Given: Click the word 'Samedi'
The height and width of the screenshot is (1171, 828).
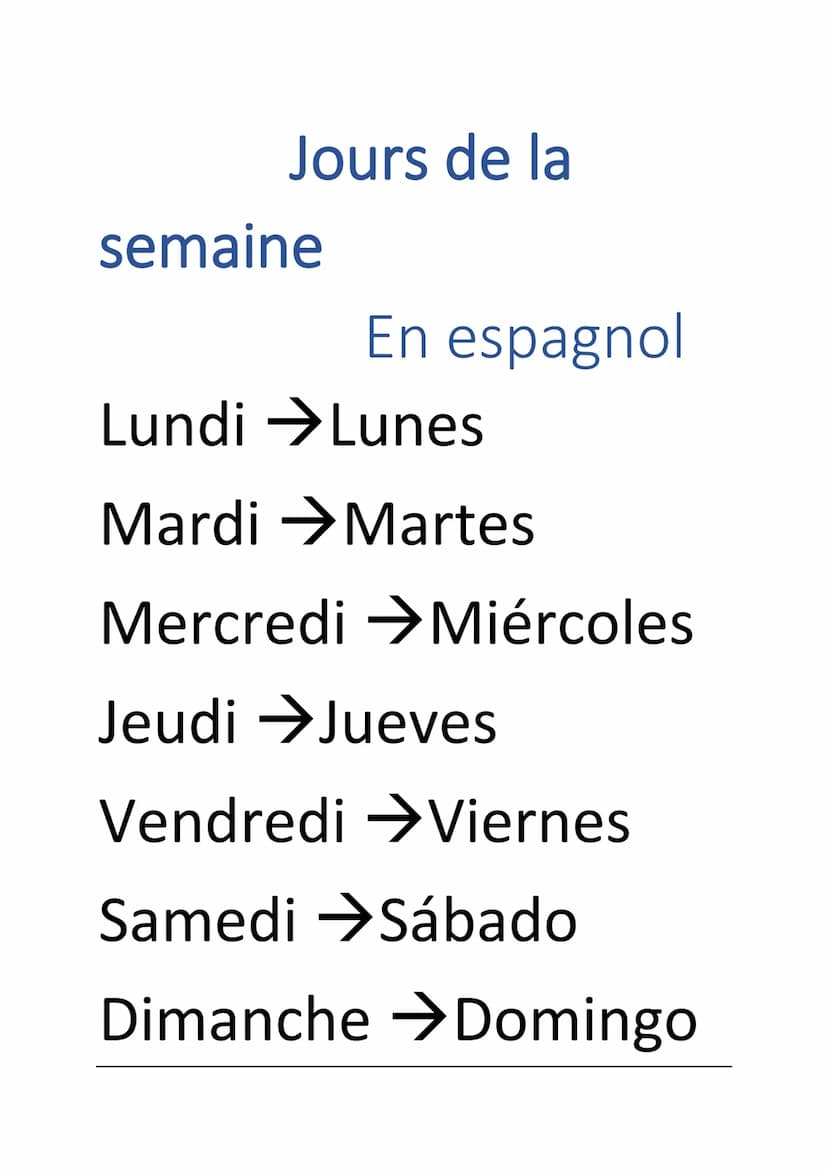Looking at the screenshot, I should click(198, 920).
